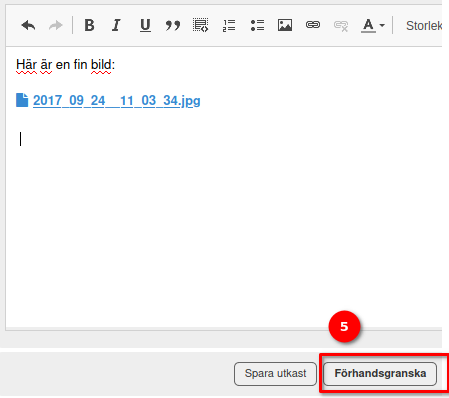Click the Spara utkast button
Viewport: 449px width, 398px height.
point(275,374)
